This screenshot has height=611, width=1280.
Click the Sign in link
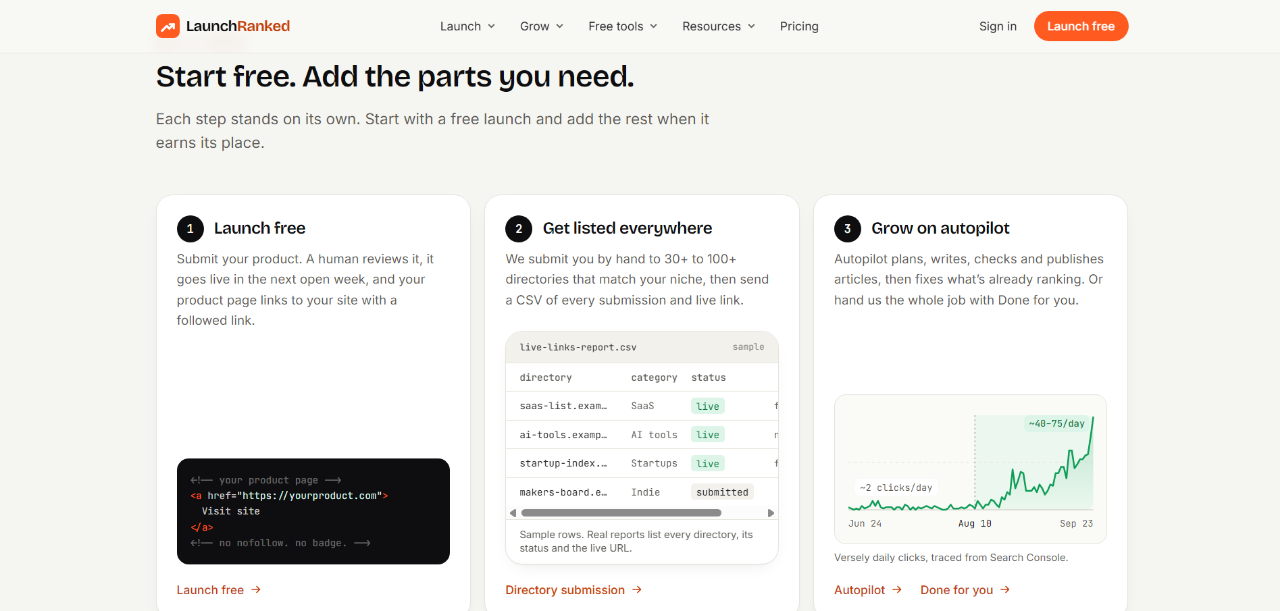click(998, 26)
